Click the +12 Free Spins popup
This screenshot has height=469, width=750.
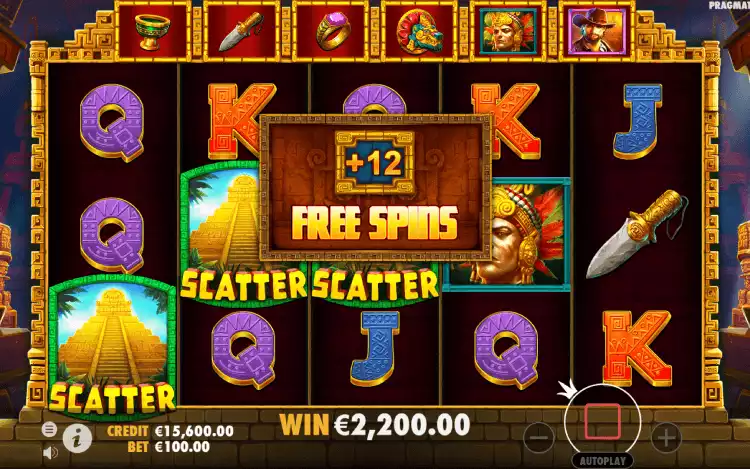coord(375,187)
